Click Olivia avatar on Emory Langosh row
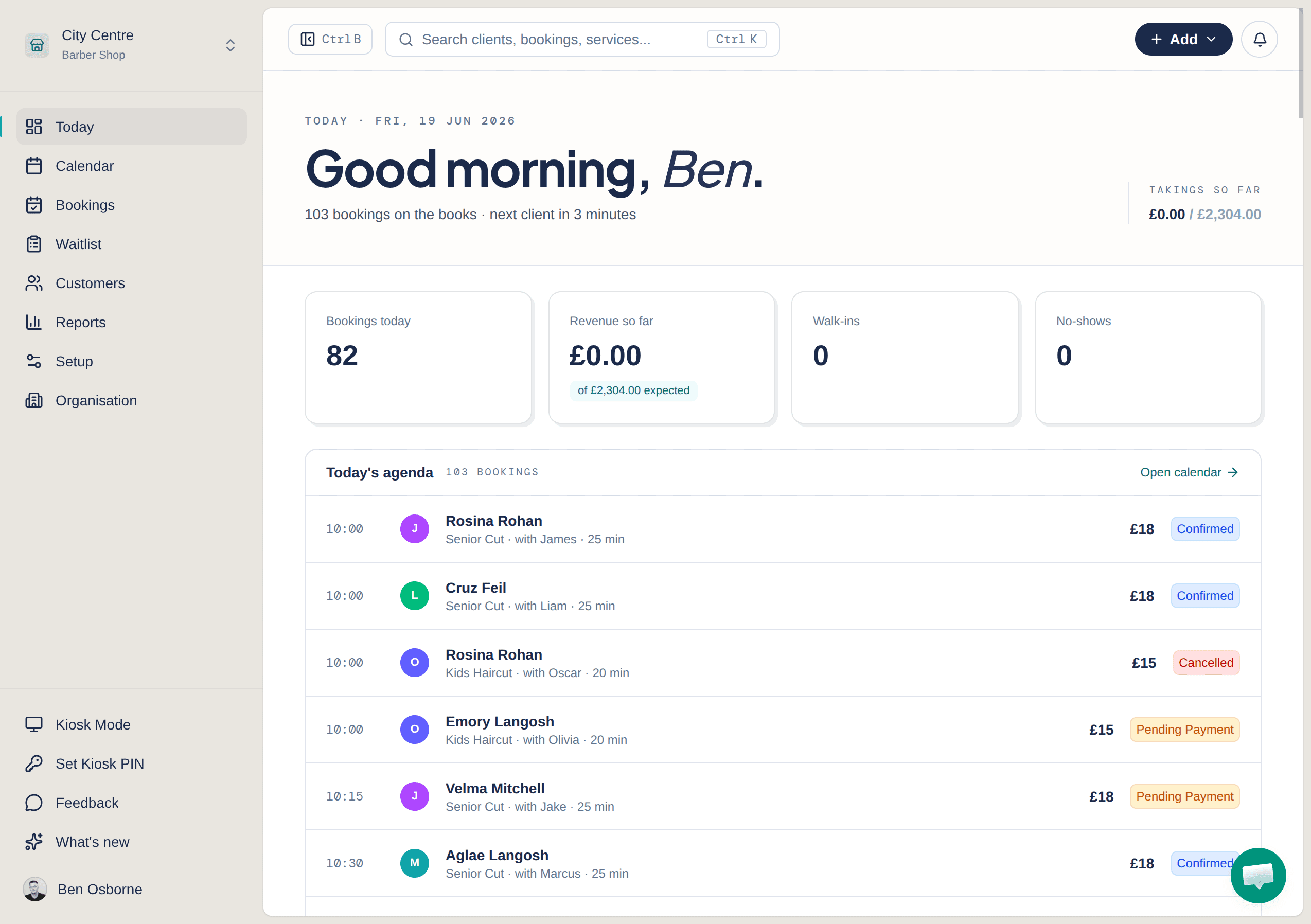This screenshot has height=924, width=1311. click(x=415, y=729)
